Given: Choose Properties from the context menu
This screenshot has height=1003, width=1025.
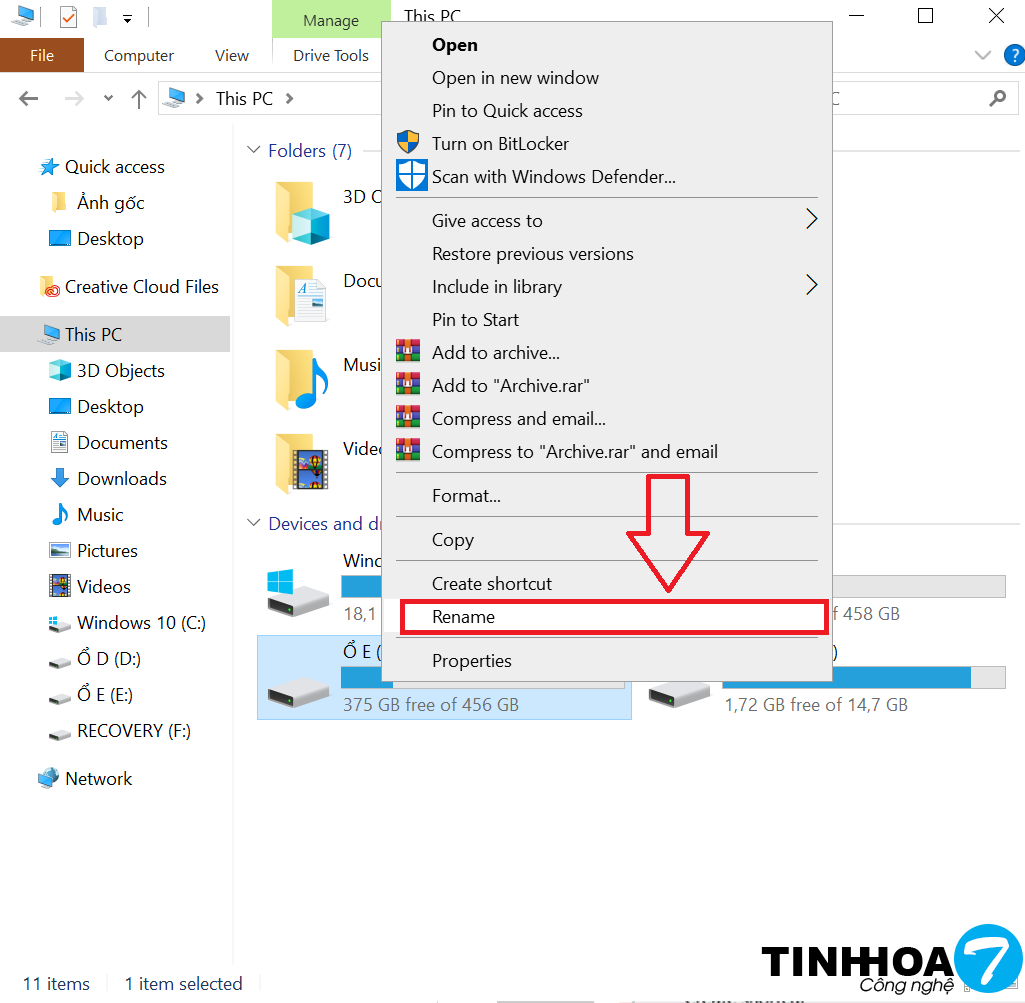Looking at the screenshot, I should [x=471, y=661].
